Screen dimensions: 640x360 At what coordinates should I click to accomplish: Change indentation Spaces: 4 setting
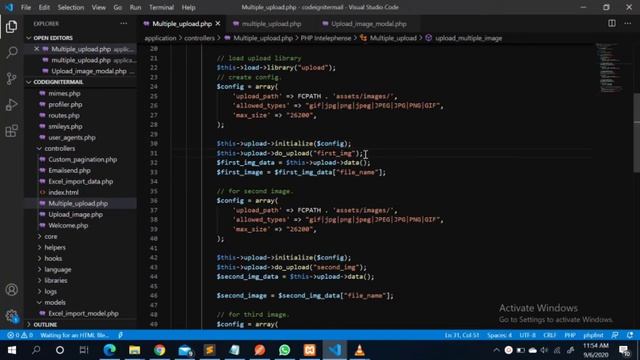pos(499,335)
